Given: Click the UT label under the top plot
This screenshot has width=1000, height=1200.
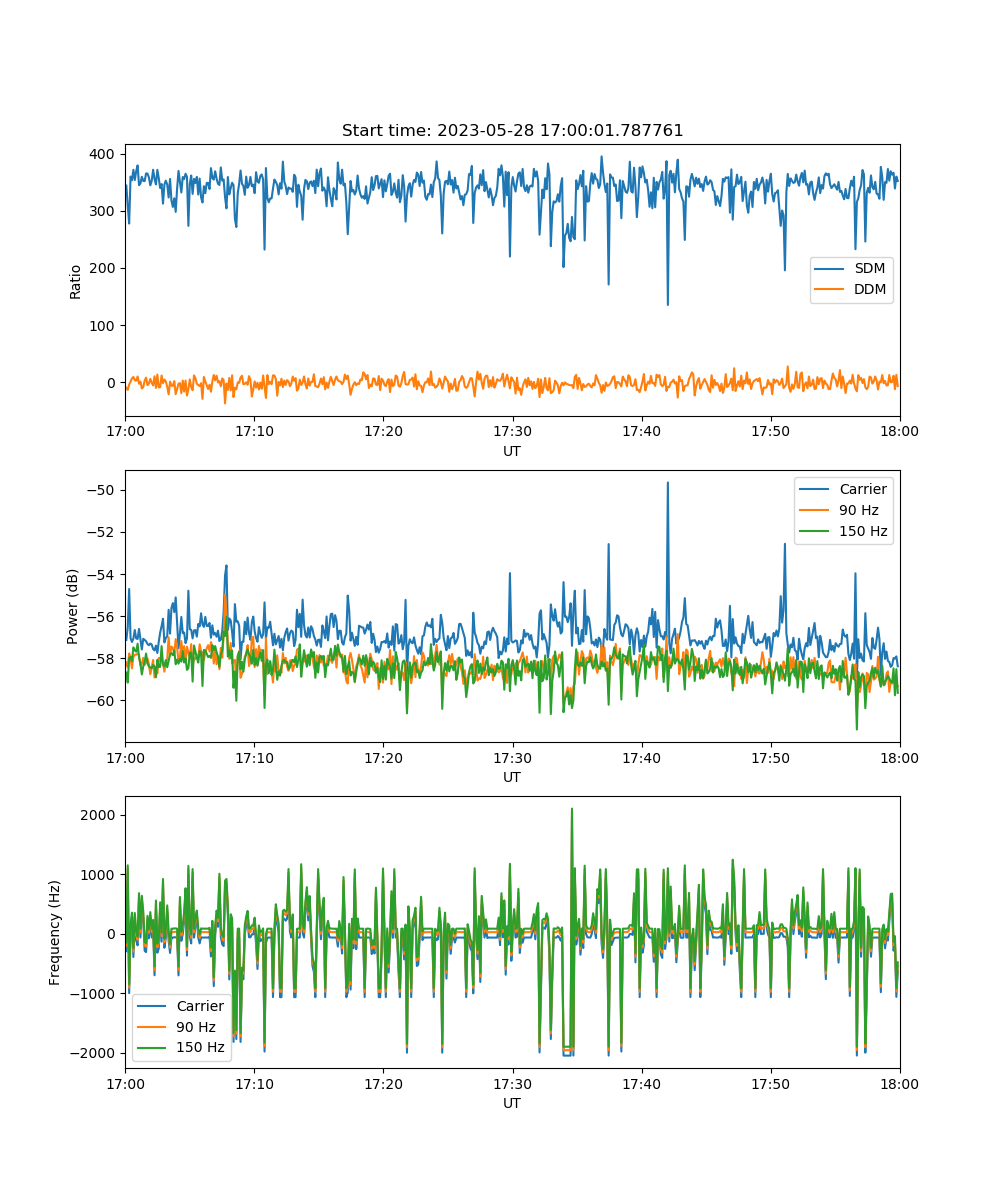Looking at the screenshot, I should (x=512, y=451).
